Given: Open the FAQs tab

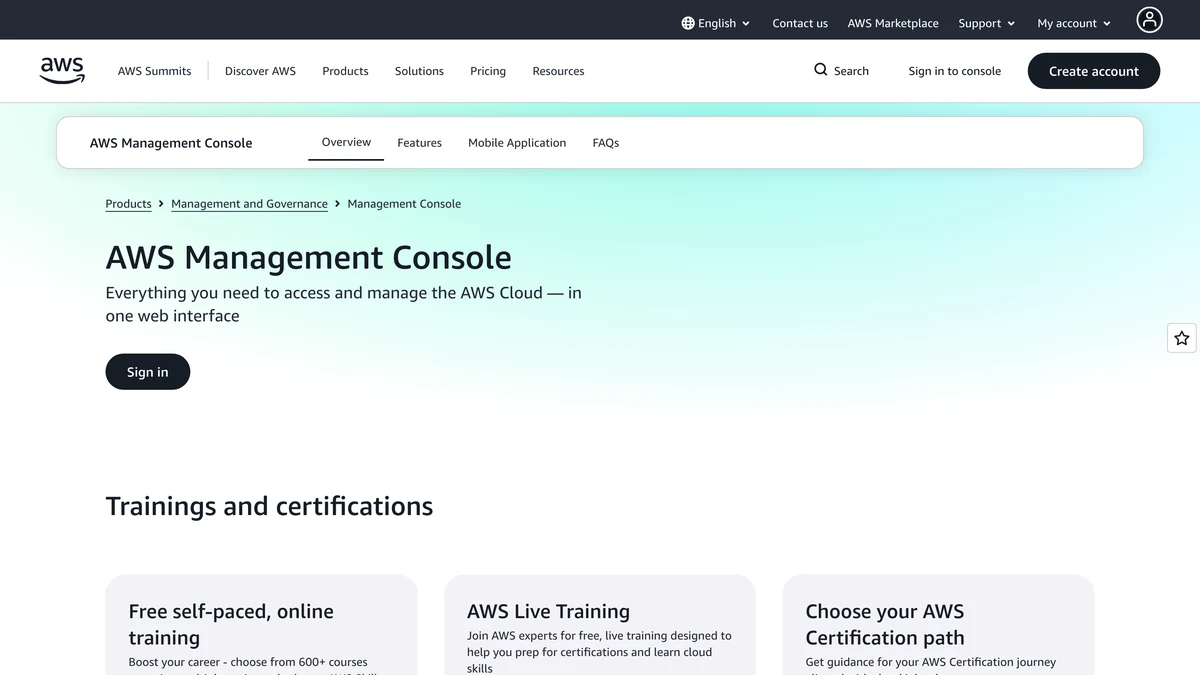Looking at the screenshot, I should (x=605, y=143).
